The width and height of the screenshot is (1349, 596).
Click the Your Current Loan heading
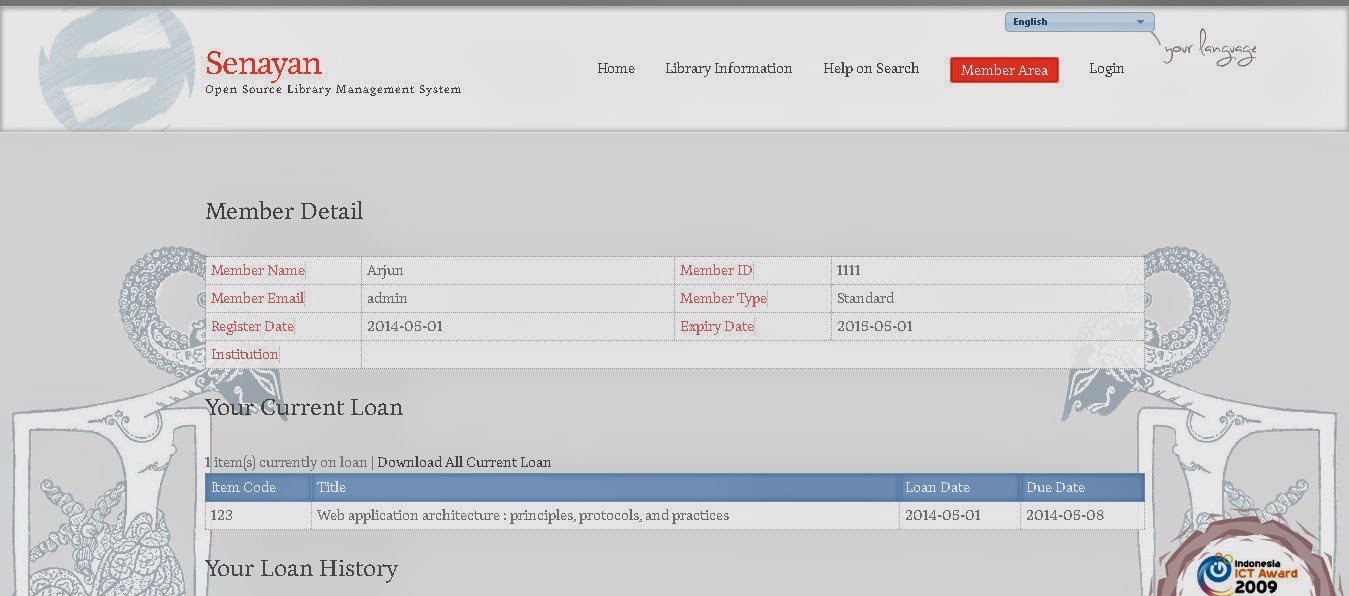pyautogui.click(x=304, y=407)
